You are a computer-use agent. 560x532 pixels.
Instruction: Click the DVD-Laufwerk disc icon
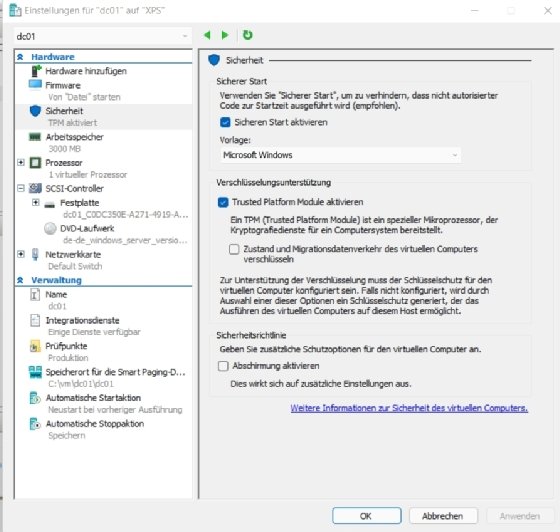click(x=50, y=229)
